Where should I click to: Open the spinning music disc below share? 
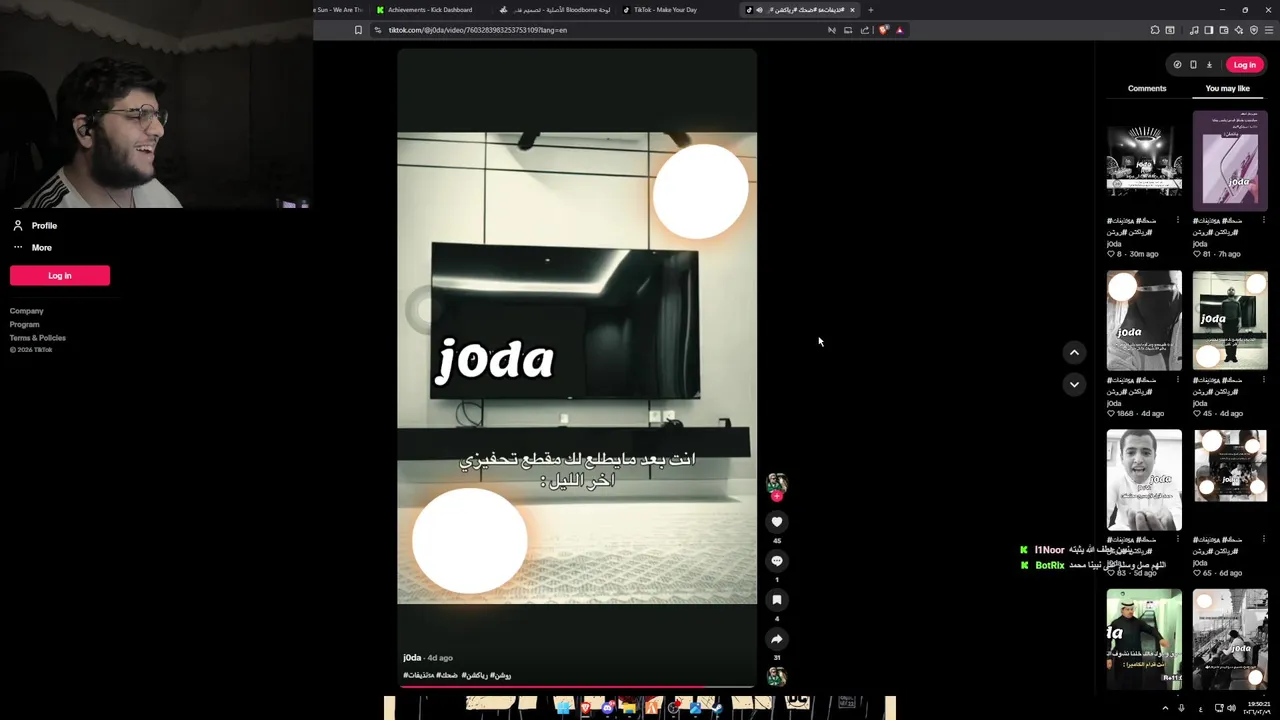coord(777,677)
